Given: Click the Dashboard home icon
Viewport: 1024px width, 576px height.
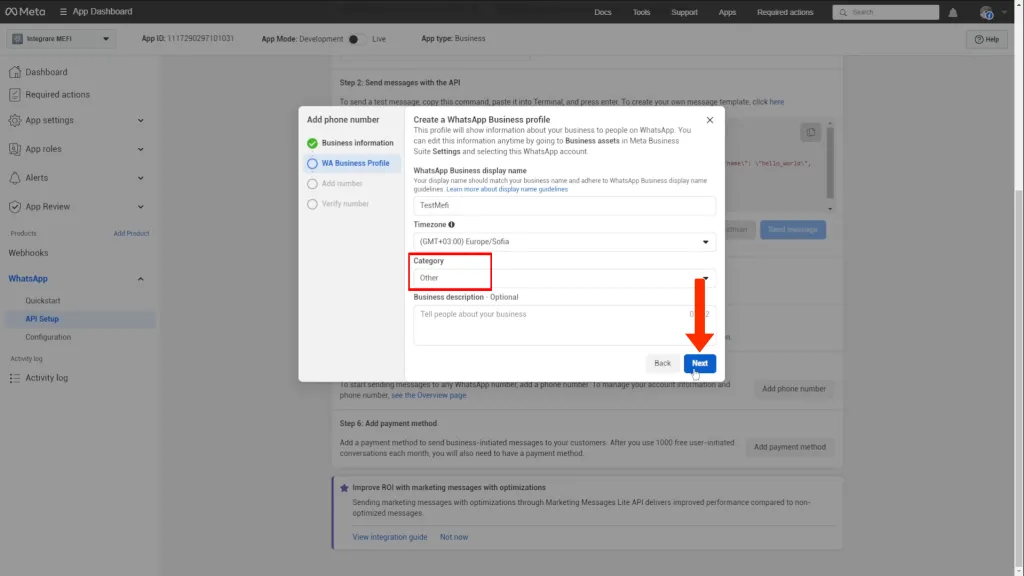Looking at the screenshot, I should click(x=15, y=72).
